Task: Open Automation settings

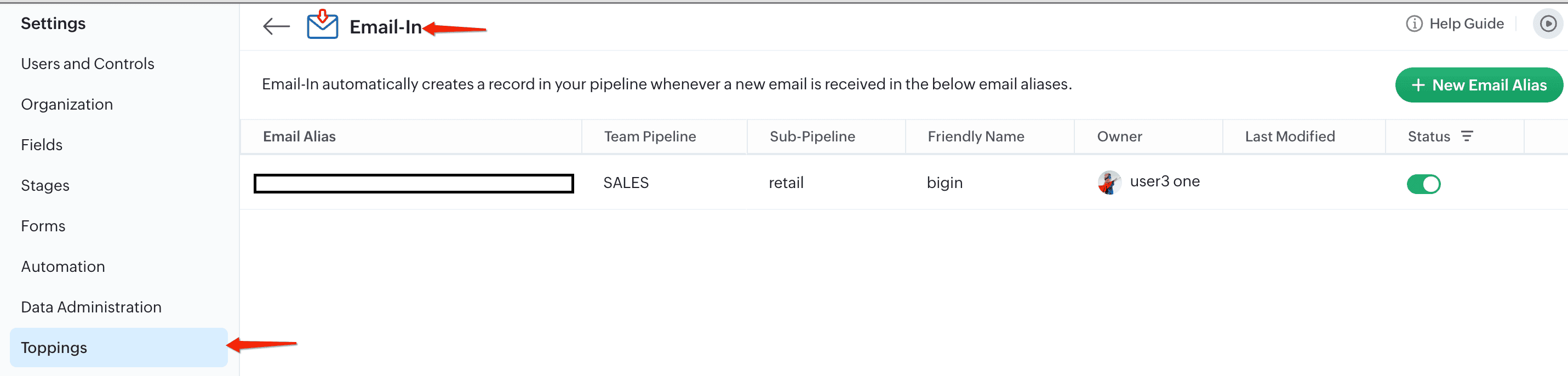Action: point(62,266)
